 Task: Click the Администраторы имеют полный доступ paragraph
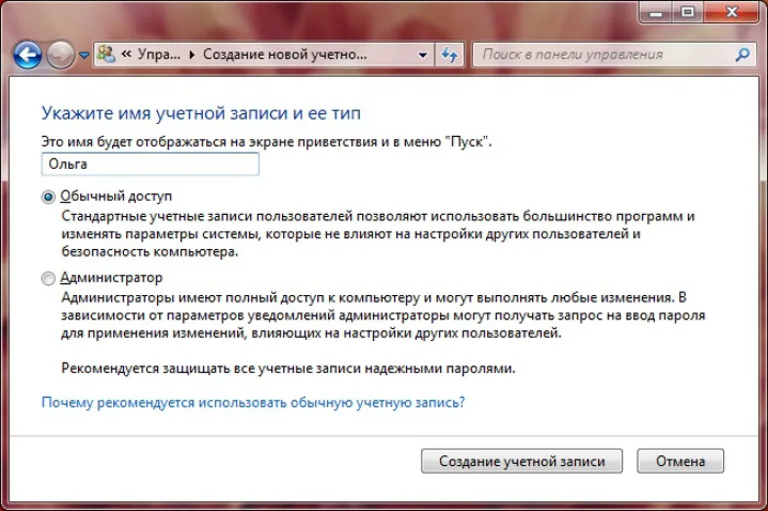[383, 316]
